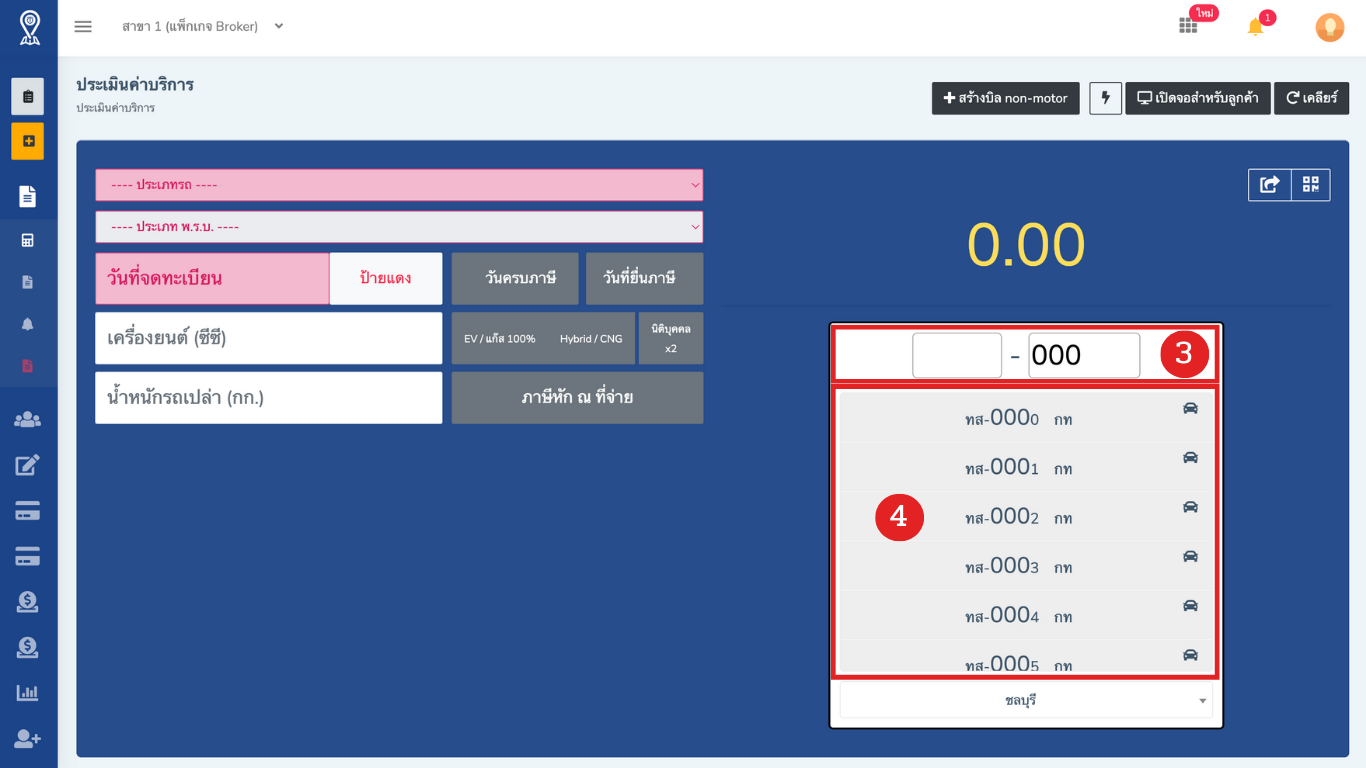
Task: Click the app logo in the sidebar
Action: pyautogui.click(x=29, y=28)
